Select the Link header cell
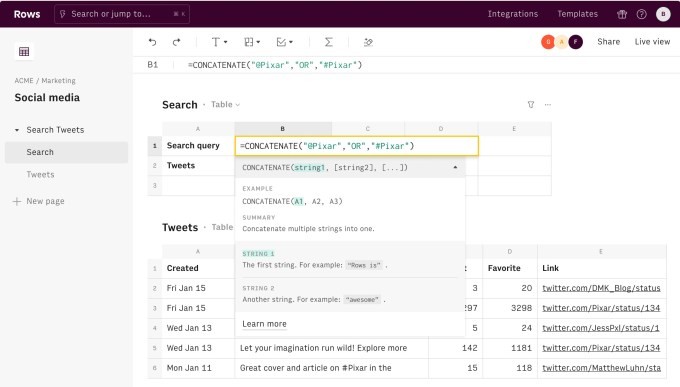Screen dimensions: 680x387 pyautogui.click(x=602, y=268)
